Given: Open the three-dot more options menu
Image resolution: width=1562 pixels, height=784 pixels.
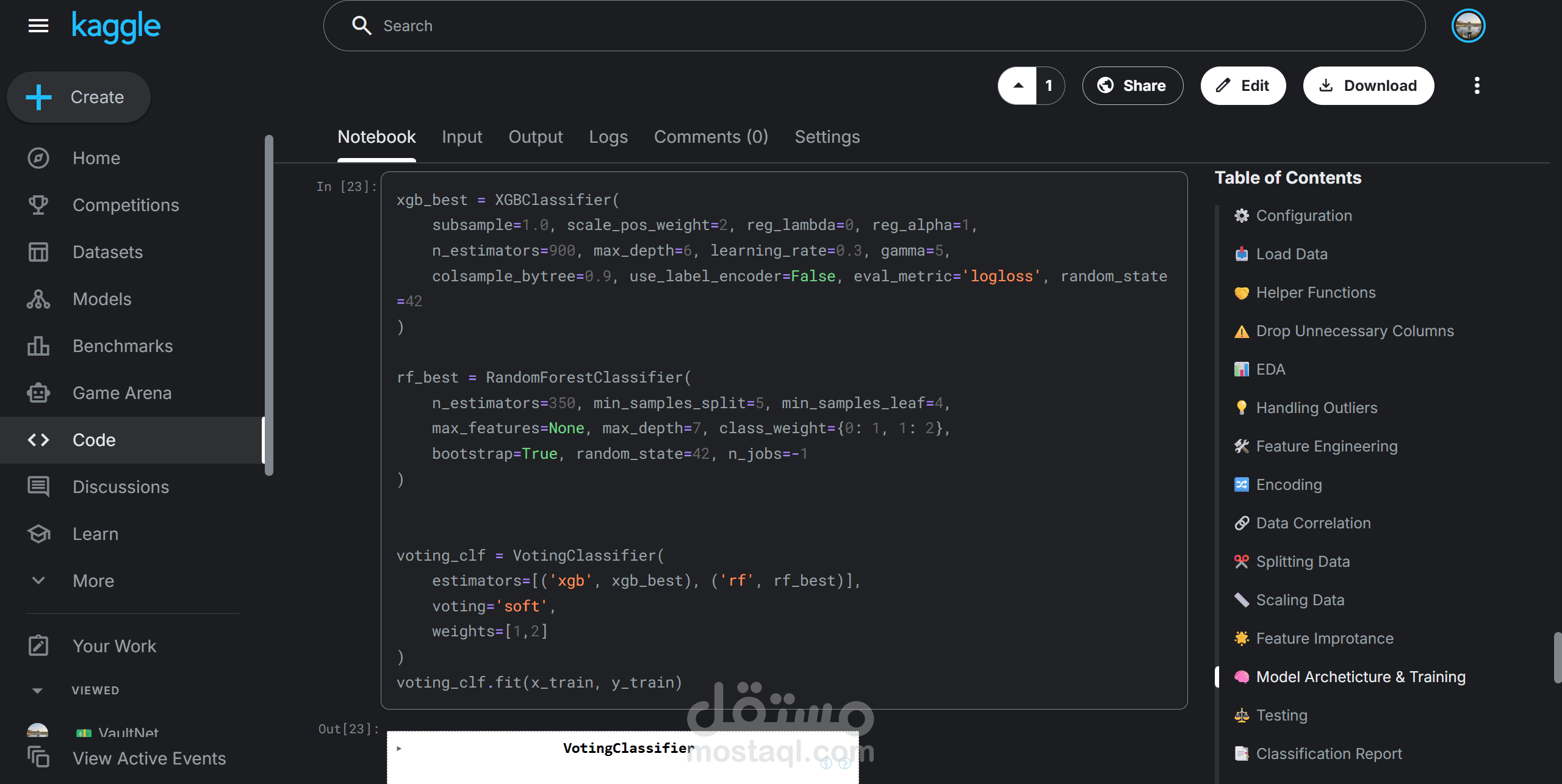Looking at the screenshot, I should coord(1477,85).
